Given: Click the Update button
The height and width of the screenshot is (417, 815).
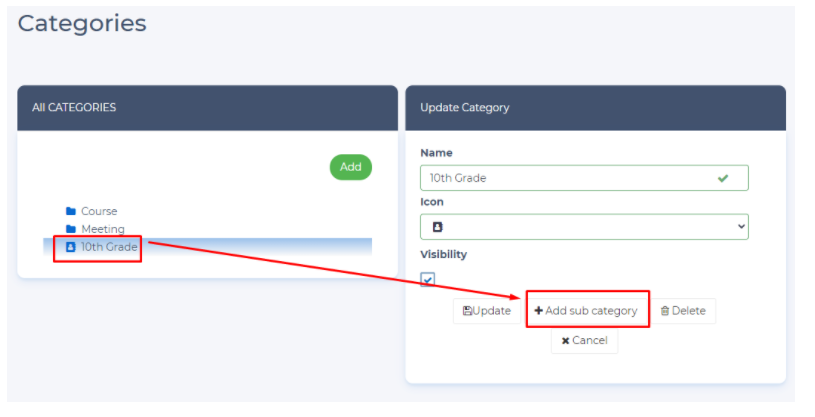Looking at the screenshot, I should pyautogui.click(x=487, y=311).
